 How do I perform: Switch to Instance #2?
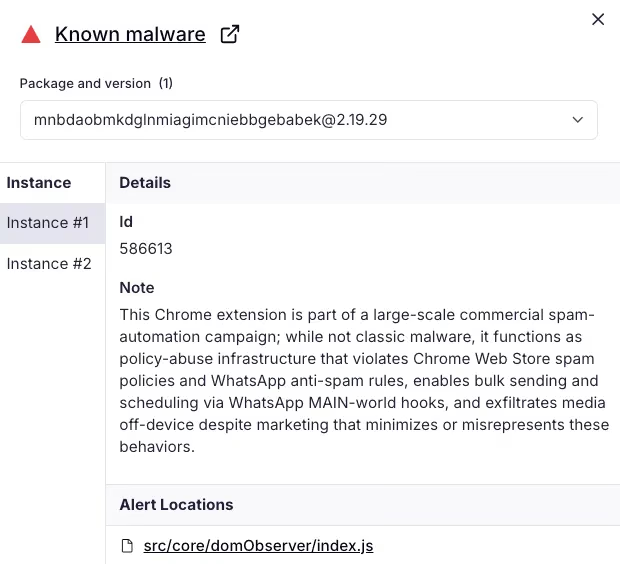coord(49,264)
